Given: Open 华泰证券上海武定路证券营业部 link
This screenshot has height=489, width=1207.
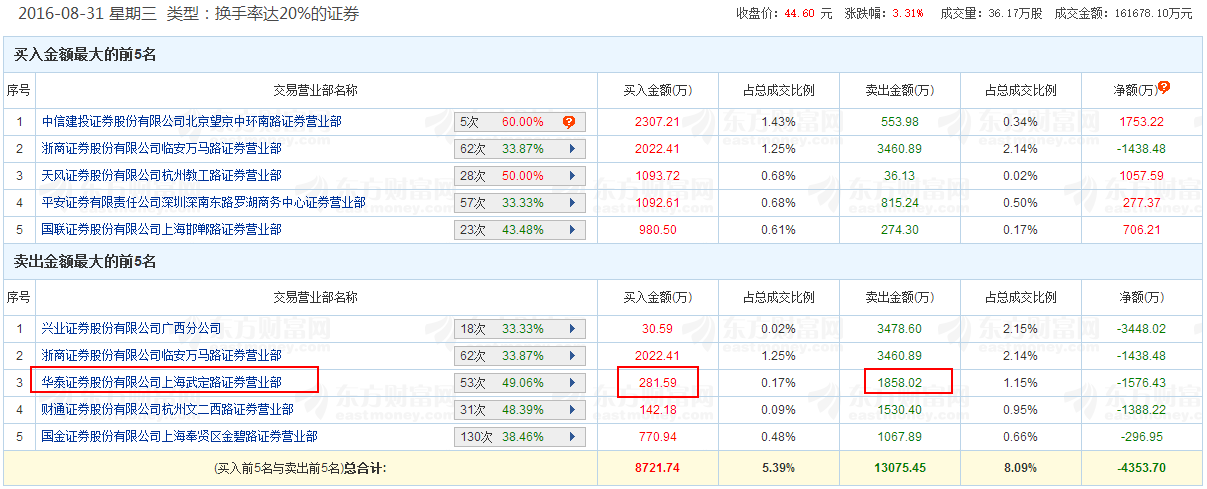Looking at the screenshot, I should coord(162,382).
